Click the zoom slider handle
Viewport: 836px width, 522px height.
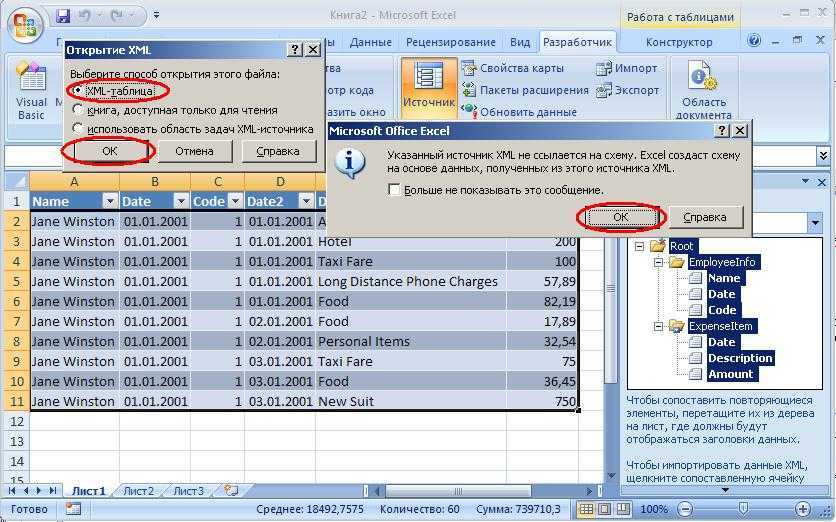pyautogui.click(x=744, y=509)
